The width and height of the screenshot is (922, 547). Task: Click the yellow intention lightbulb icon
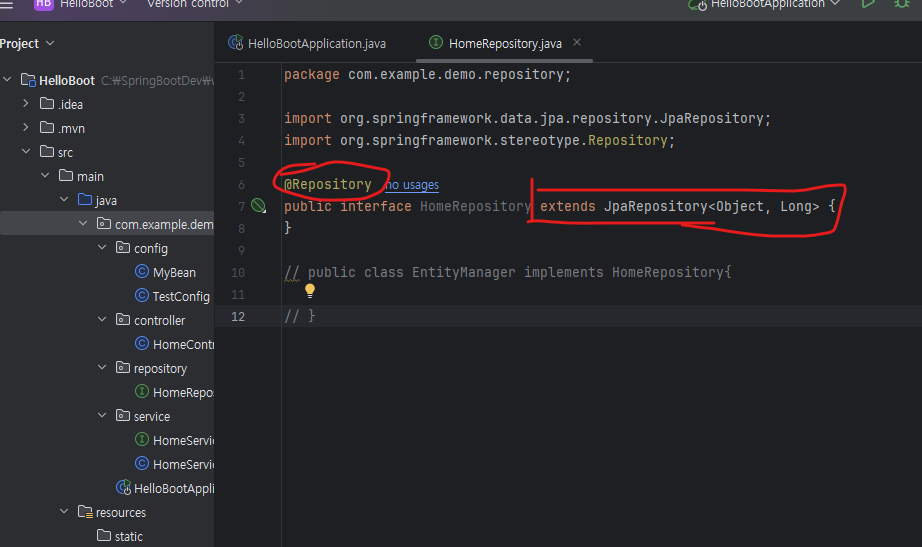point(310,291)
